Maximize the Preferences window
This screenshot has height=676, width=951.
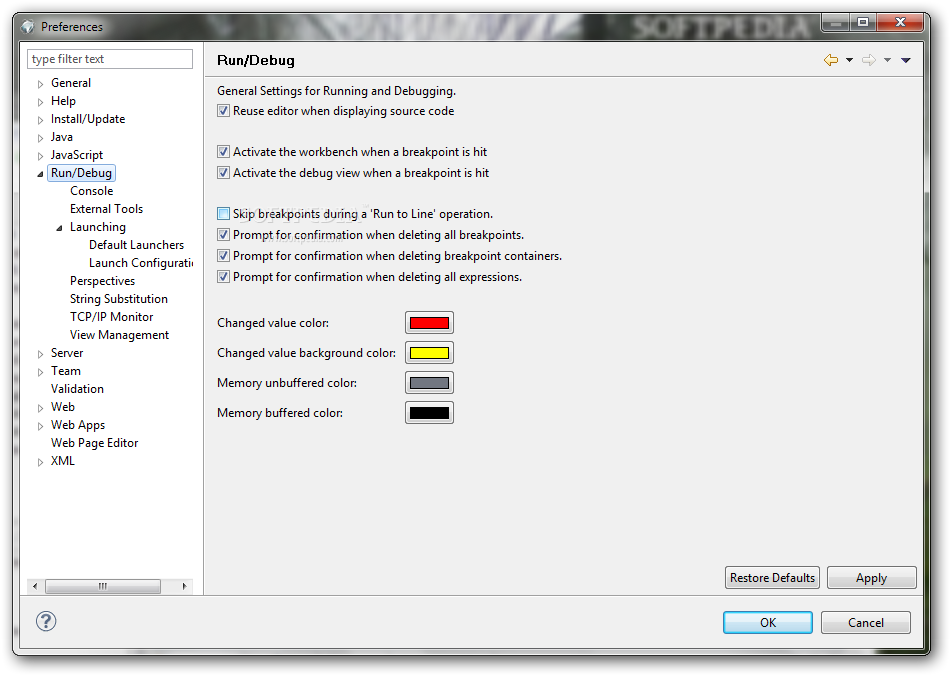[863, 22]
